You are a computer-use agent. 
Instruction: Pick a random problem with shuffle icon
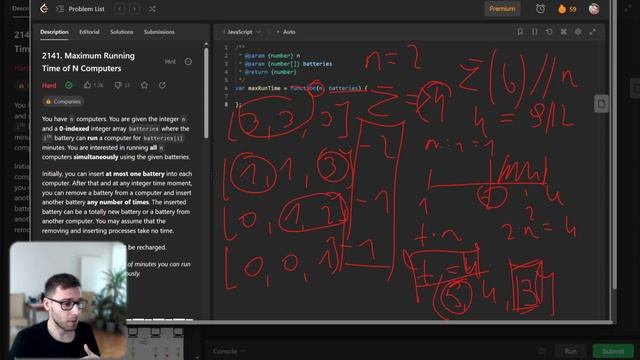pyautogui.click(x=152, y=9)
